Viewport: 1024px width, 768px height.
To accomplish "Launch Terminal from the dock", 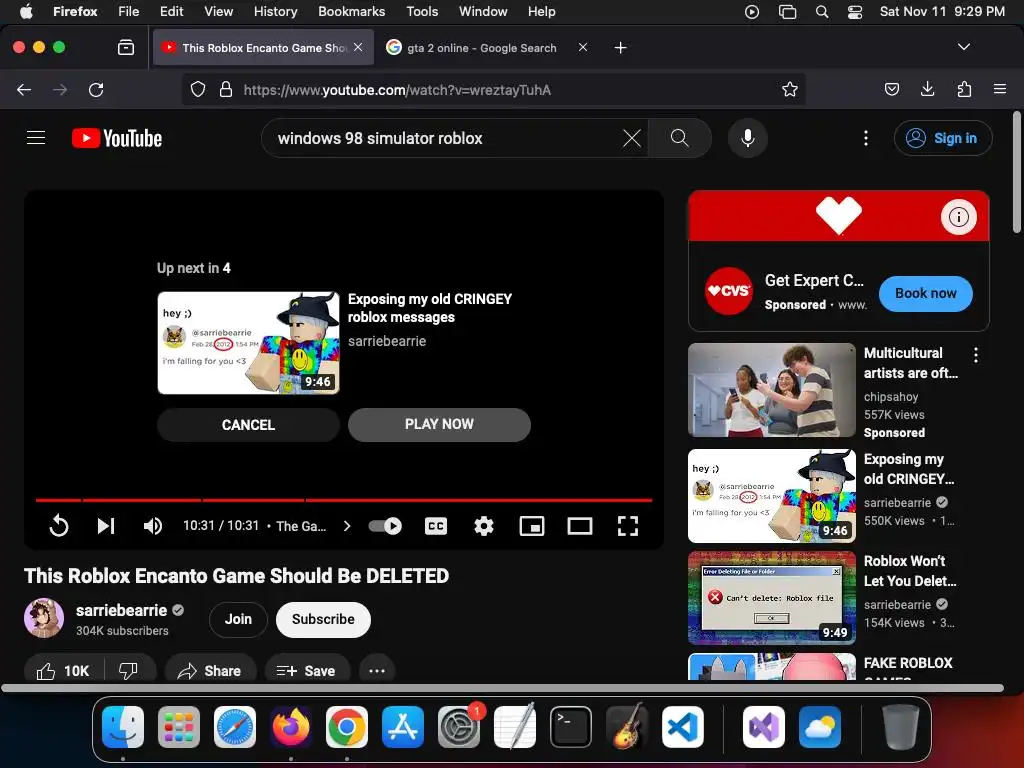I will pyautogui.click(x=571, y=727).
